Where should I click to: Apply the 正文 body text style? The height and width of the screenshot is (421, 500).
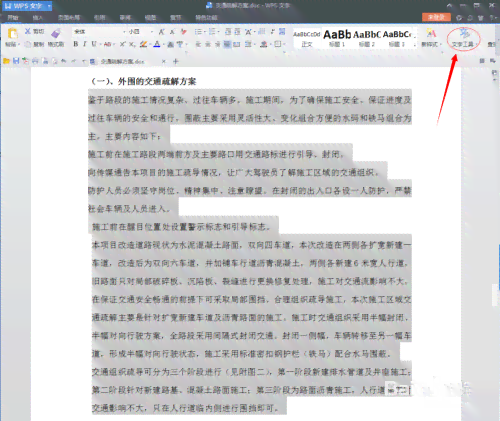(x=307, y=38)
